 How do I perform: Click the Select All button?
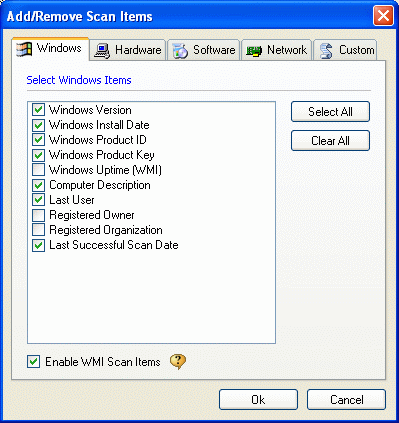[330, 112]
